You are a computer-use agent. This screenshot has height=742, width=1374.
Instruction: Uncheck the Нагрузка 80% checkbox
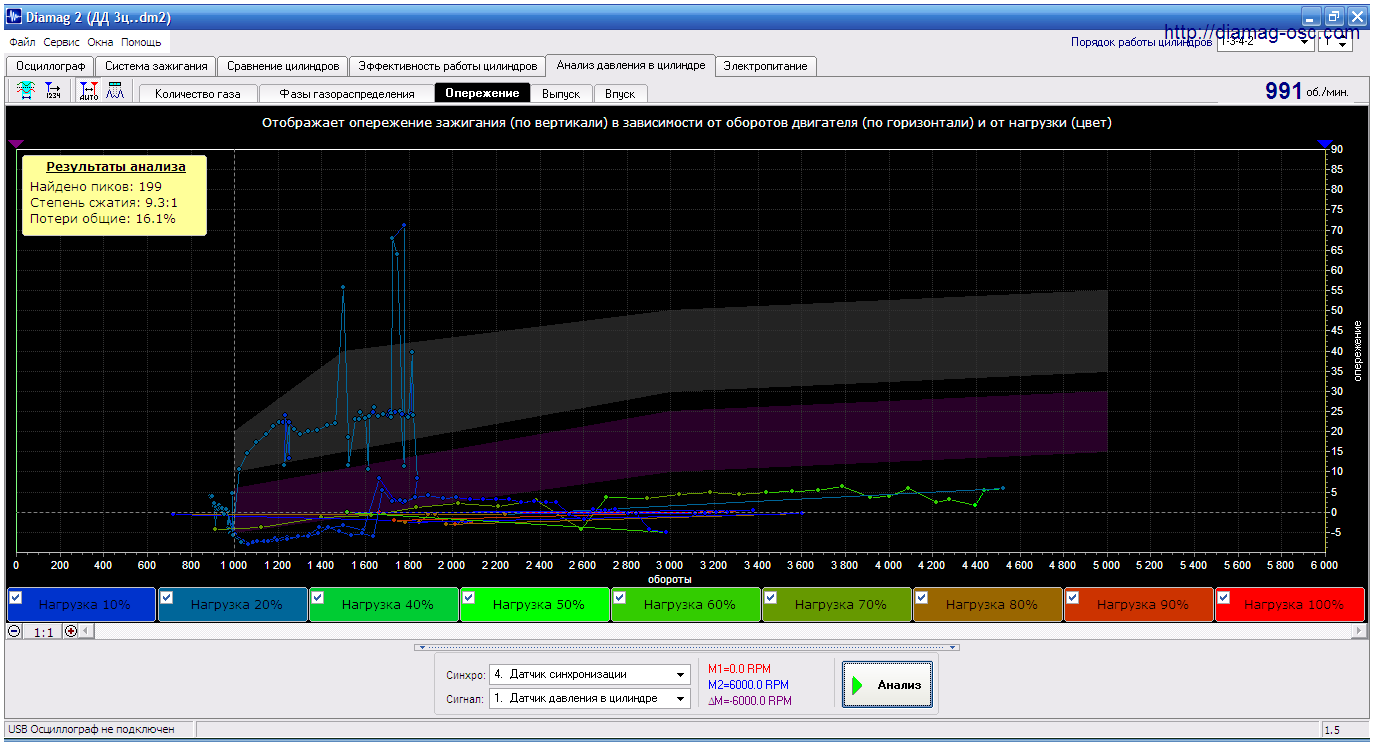click(921, 597)
